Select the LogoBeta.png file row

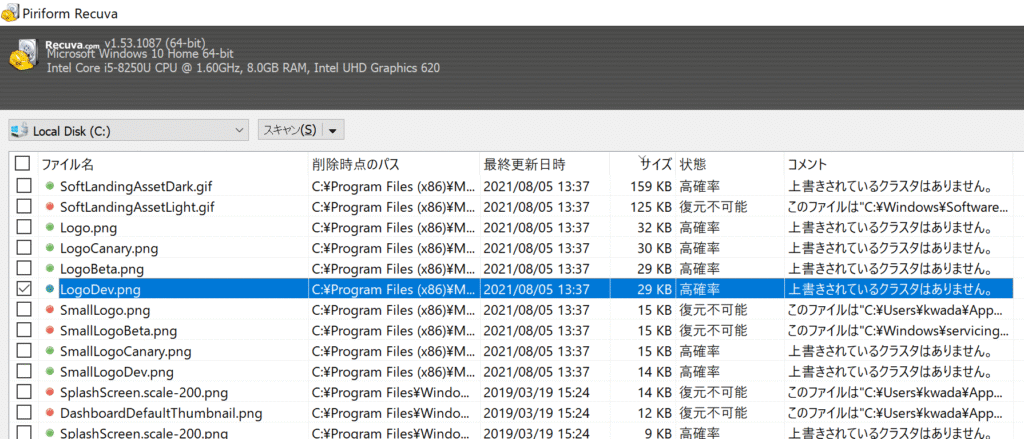point(101,269)
